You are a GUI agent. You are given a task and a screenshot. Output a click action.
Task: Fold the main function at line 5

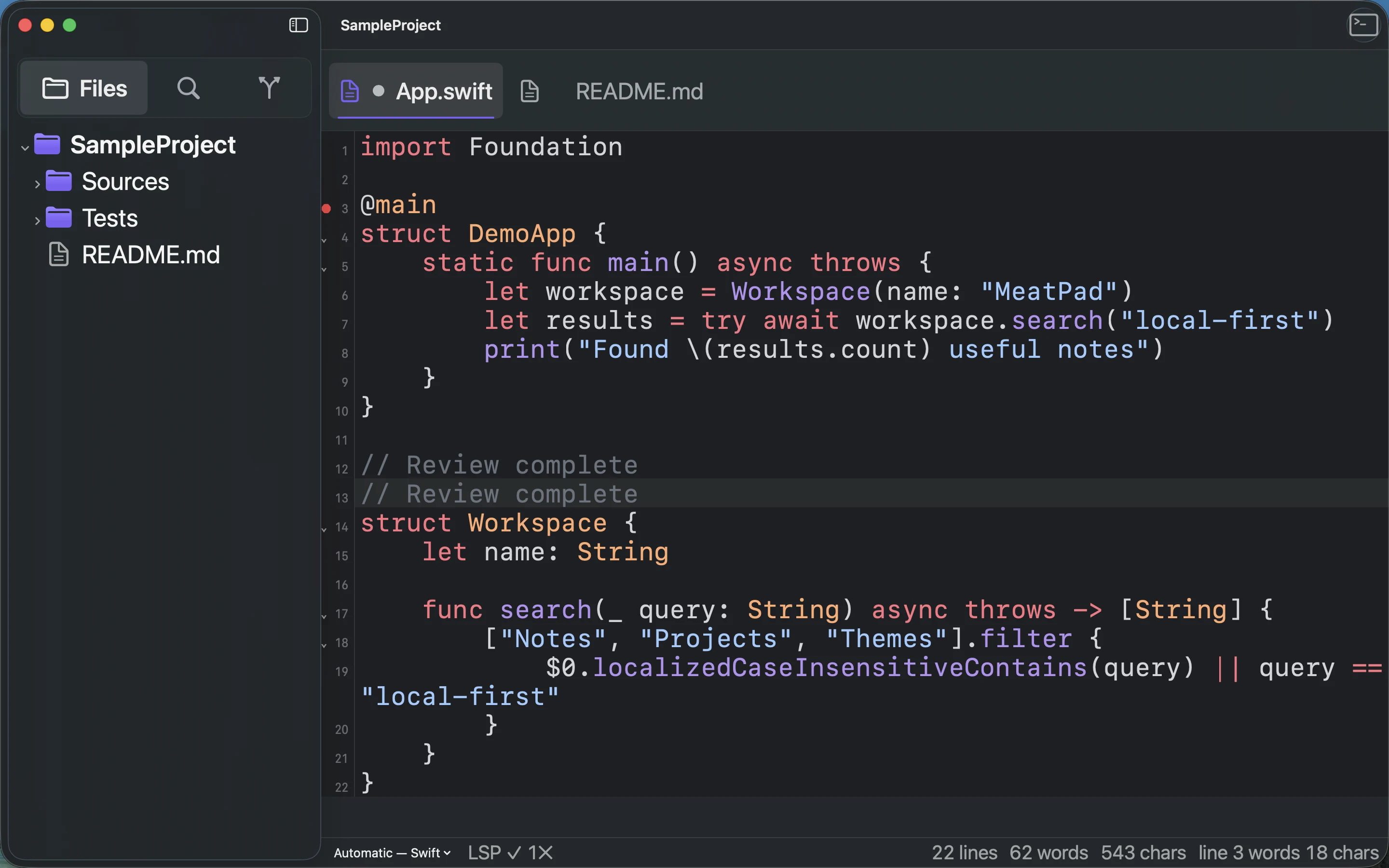[324, 269]
